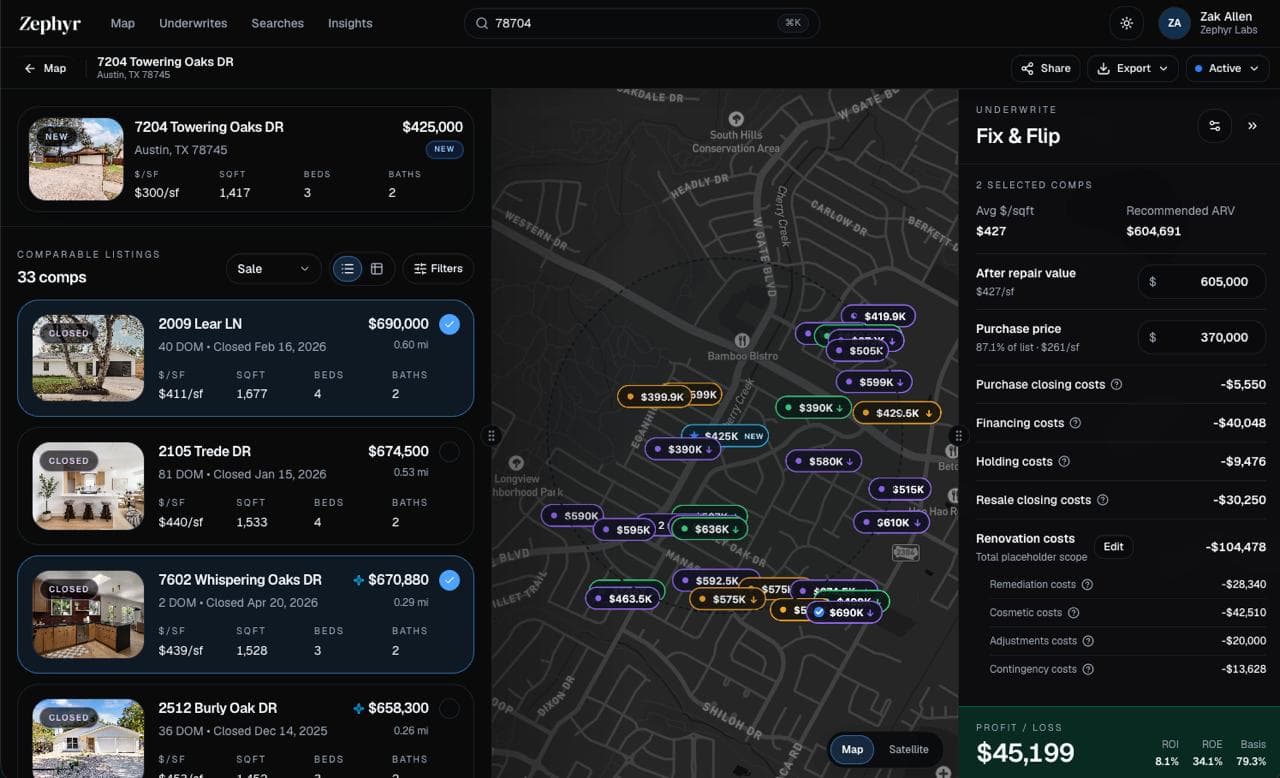Image resolution: width=1280 pixels, height=778 pixels.
Task: Select the 2105 Trede DR comp checkbox
Action: [450, 452]
